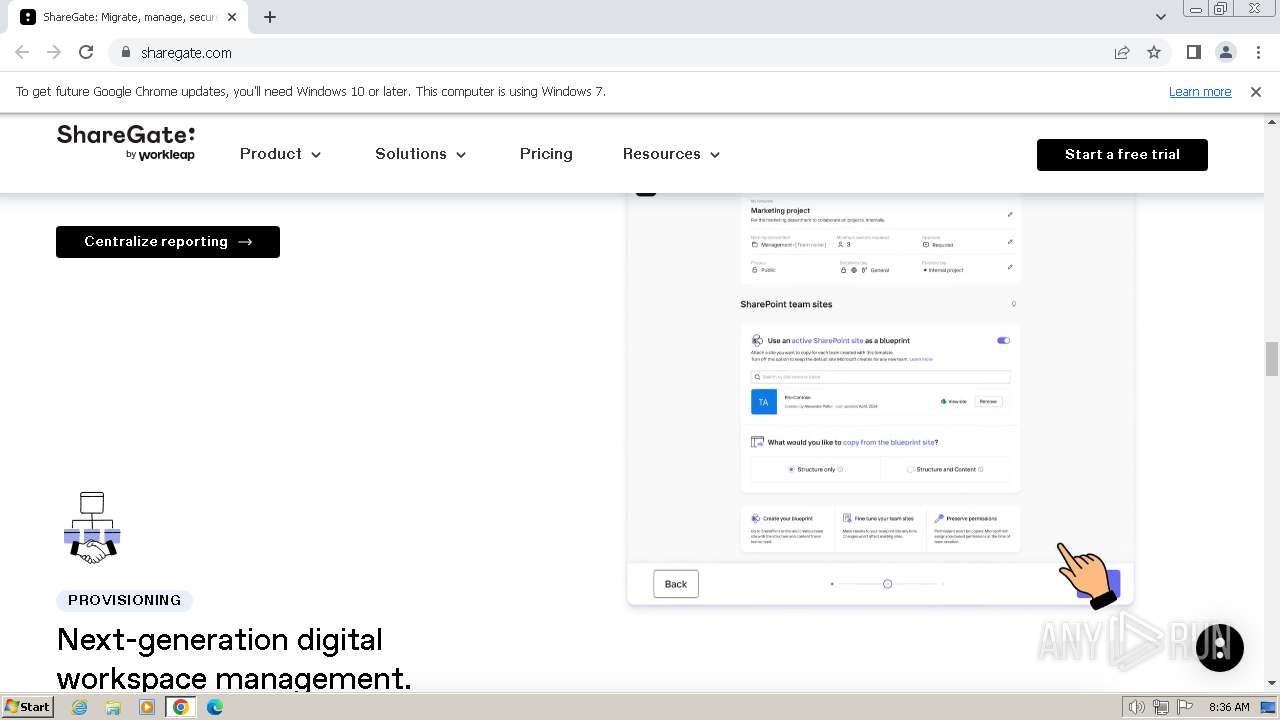Click the Back button in the demo

676,584
